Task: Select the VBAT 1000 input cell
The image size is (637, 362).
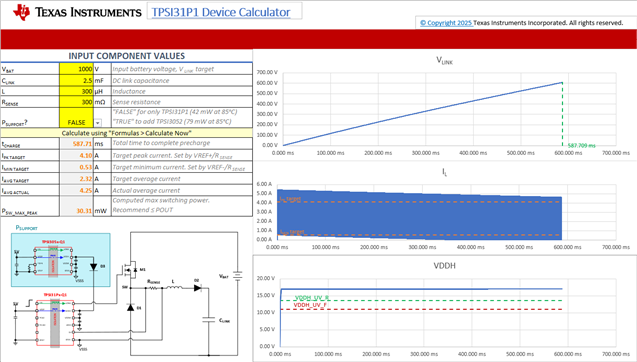Action: (76, 69)
